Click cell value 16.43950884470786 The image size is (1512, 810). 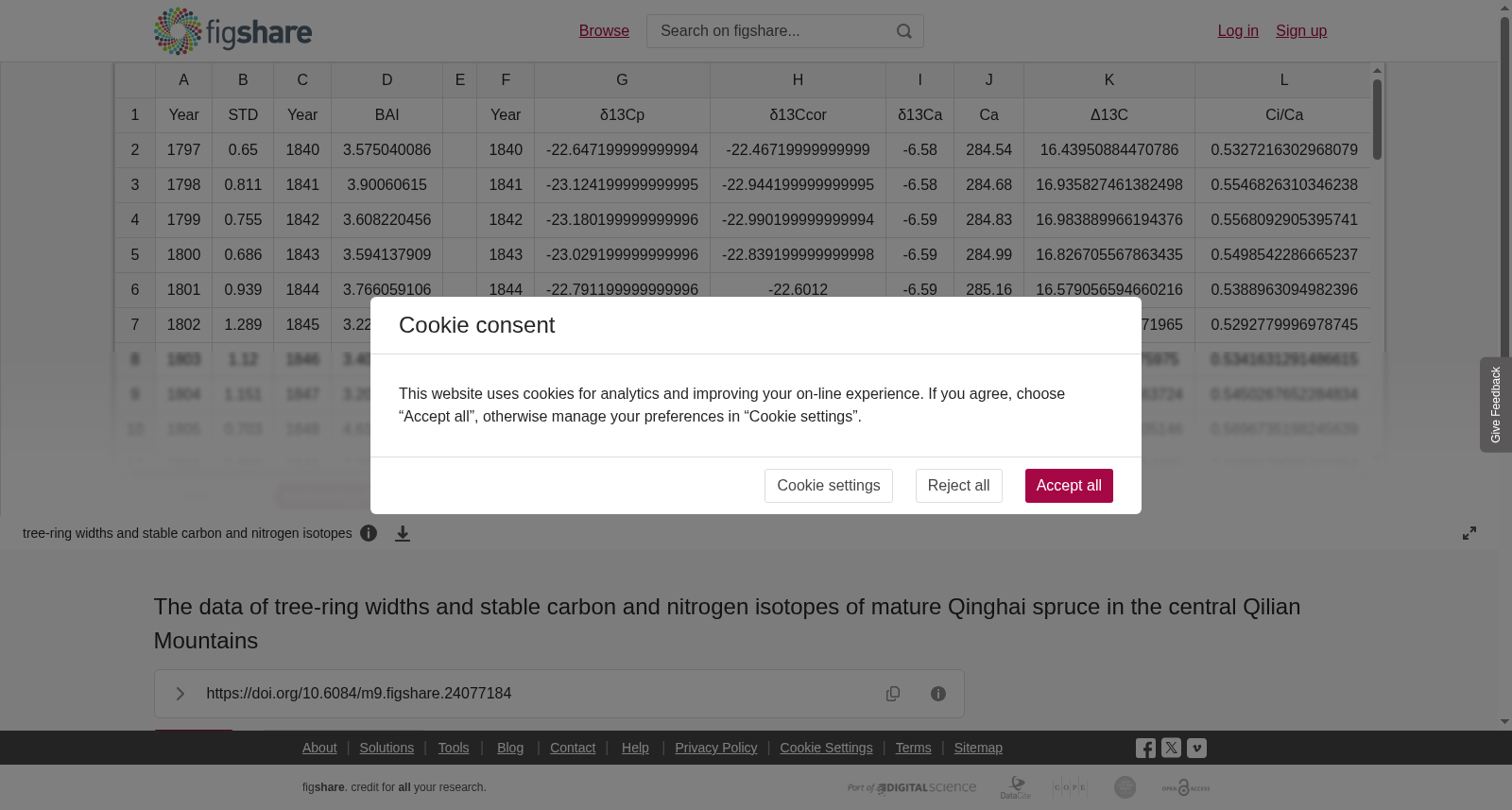coord(1109,150)
